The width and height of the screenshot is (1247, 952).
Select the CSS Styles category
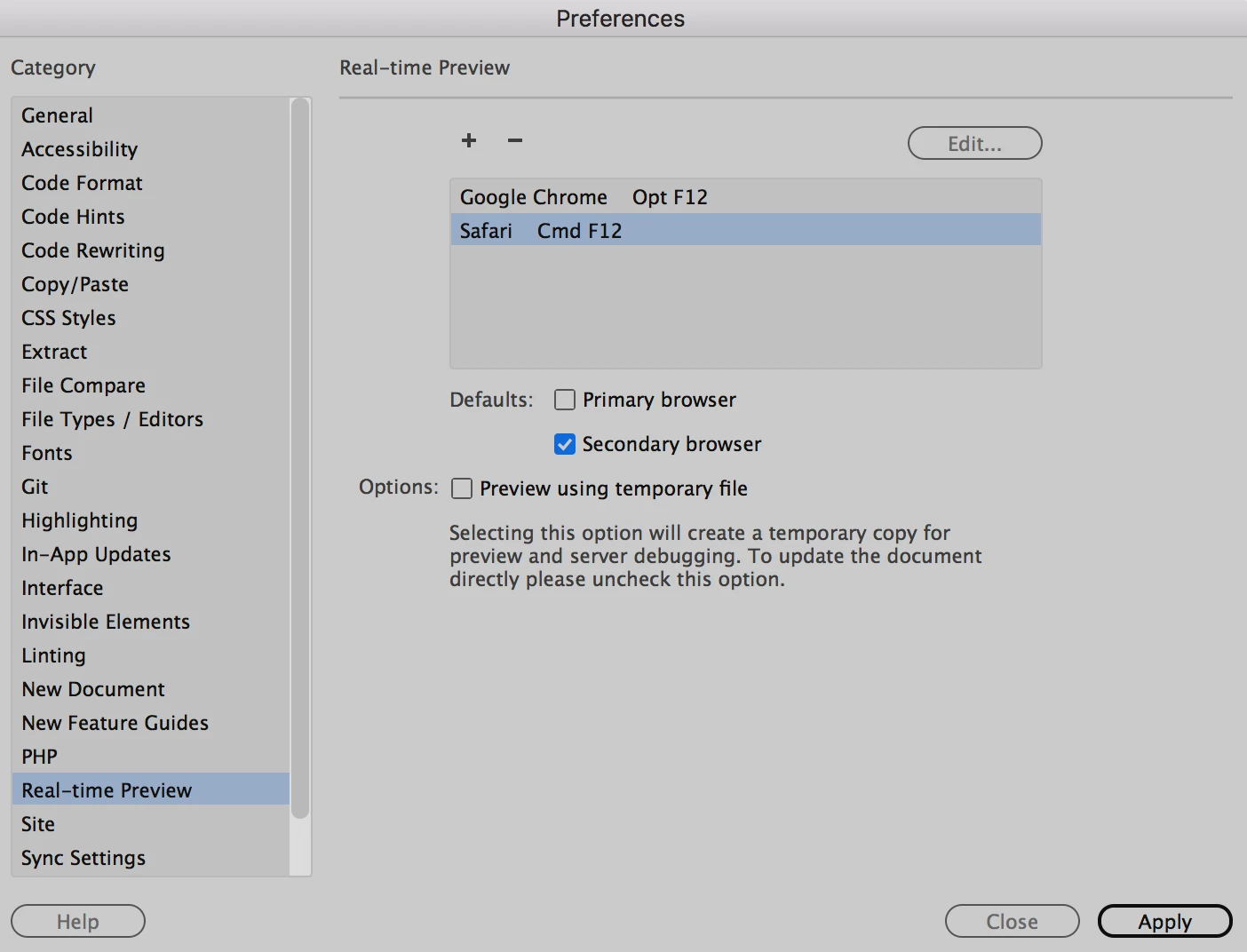(x=69, y=318)
